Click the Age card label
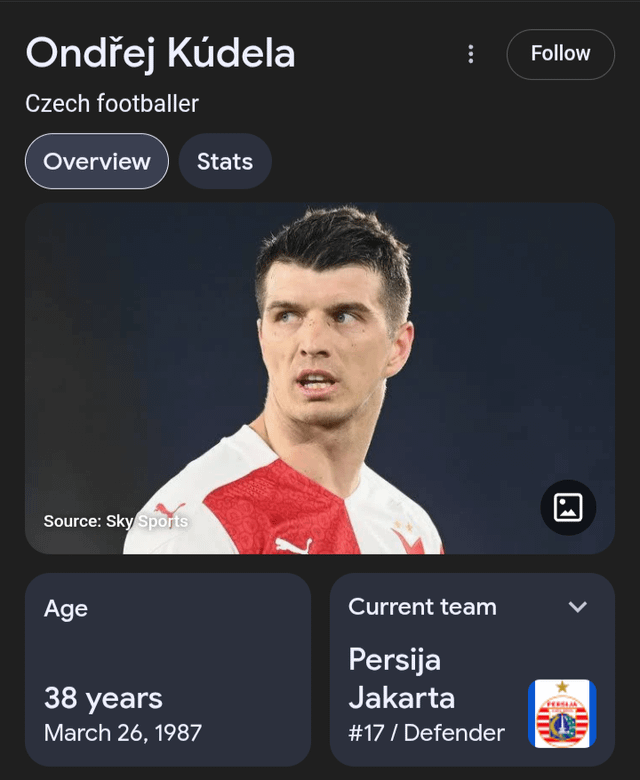This screenshot has width=640, height=780. point(66,608)
